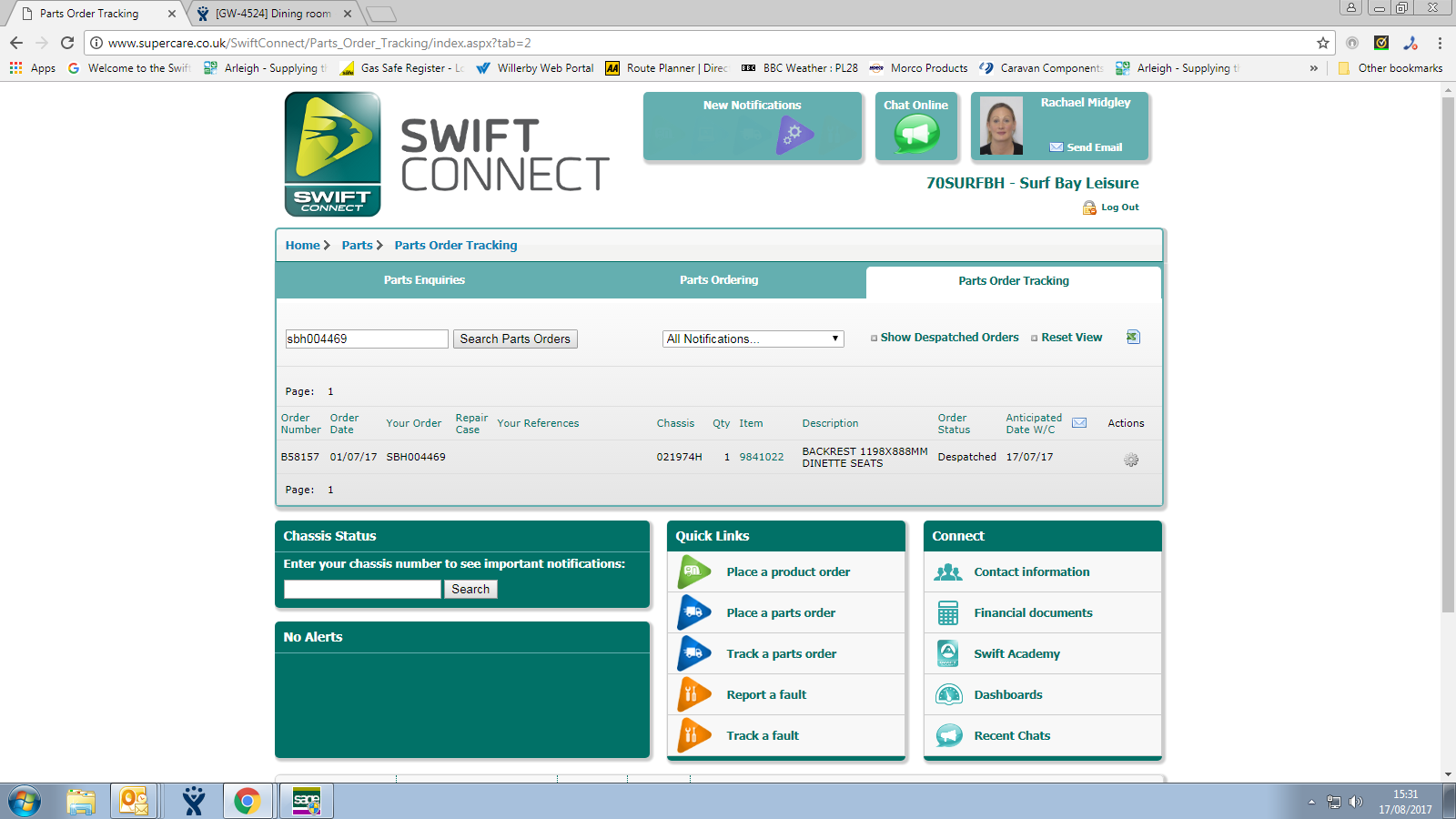Open the Actions gear for order B58157
The height and width of the screenshot is (819, 1456).
1131,460
